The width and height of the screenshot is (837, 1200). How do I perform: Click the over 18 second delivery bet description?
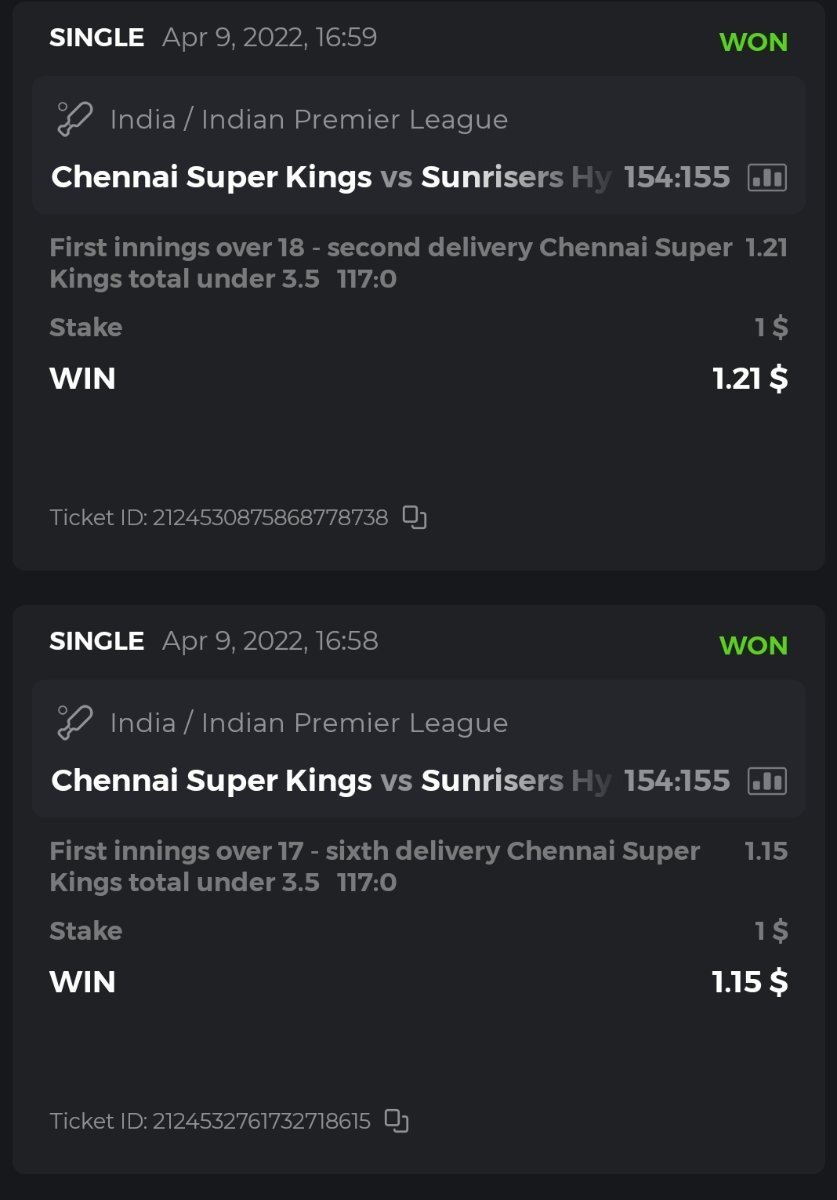(390, 263)
